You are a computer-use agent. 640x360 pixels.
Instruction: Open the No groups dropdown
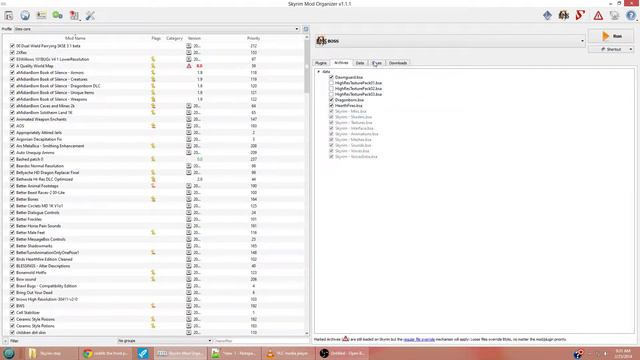[x=164, y=340]
